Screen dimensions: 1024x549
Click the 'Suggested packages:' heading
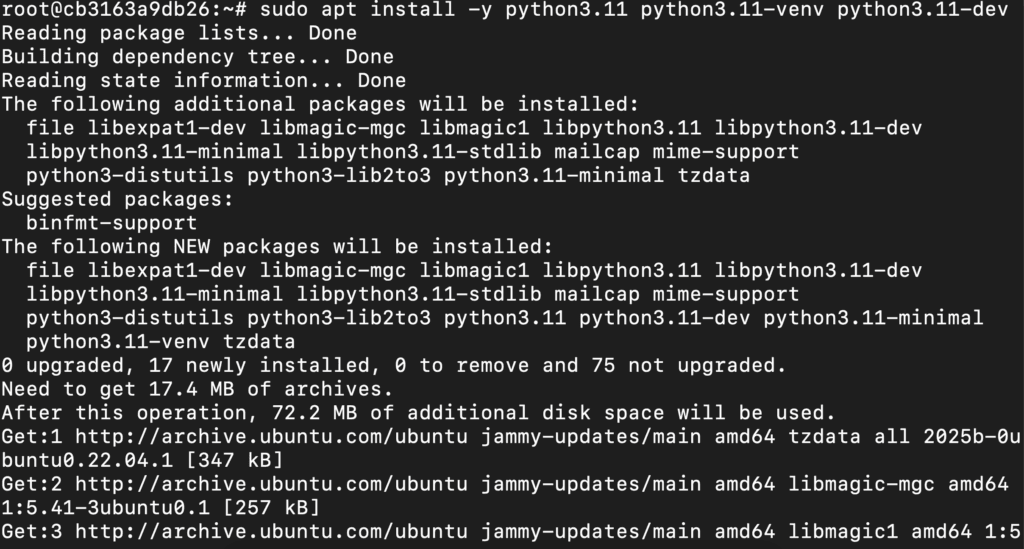click(118, 199)
